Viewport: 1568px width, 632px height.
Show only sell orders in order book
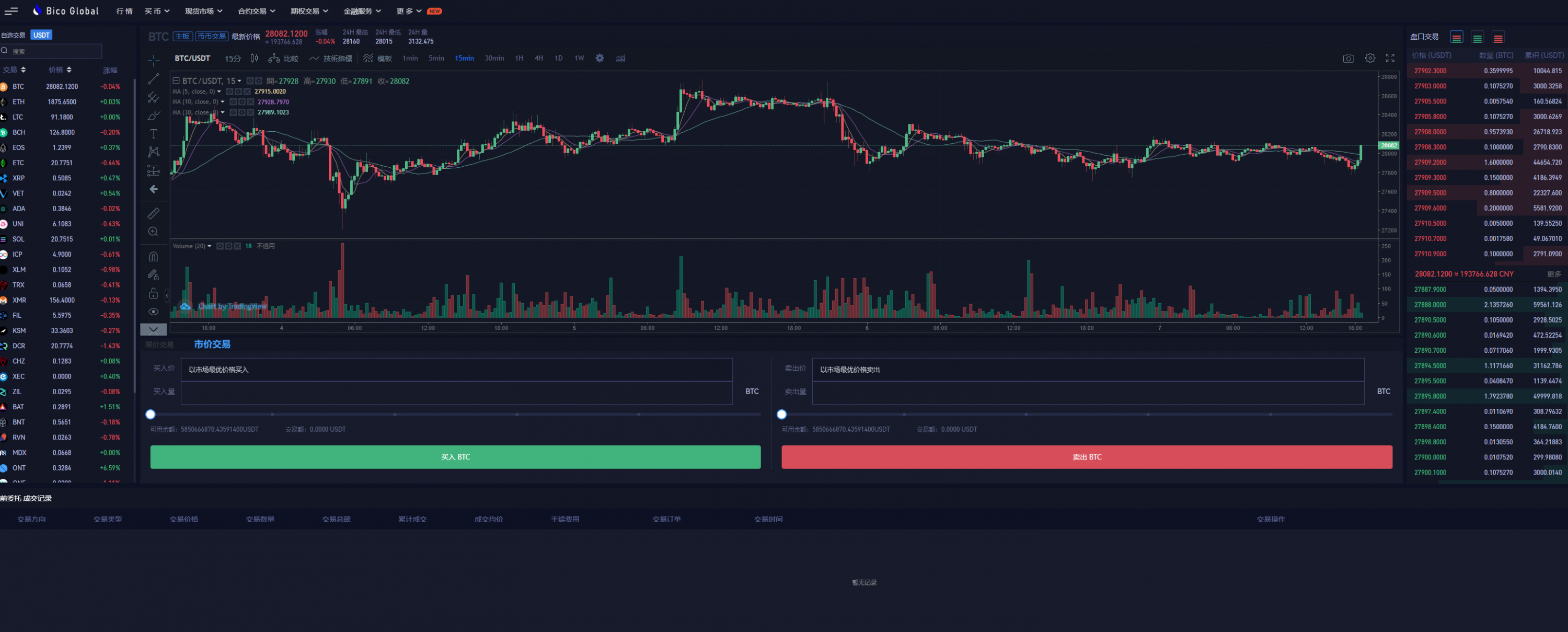[1498, 38]
